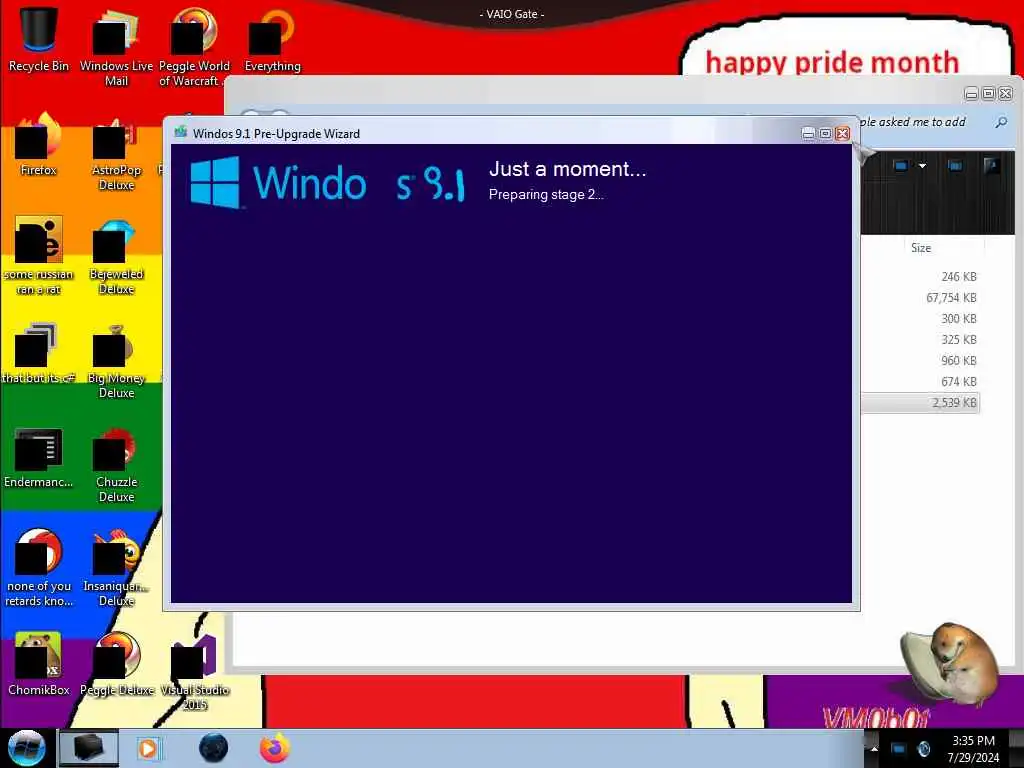
Task: Select the 674 KB file row
Action: [x=920, y=381]
